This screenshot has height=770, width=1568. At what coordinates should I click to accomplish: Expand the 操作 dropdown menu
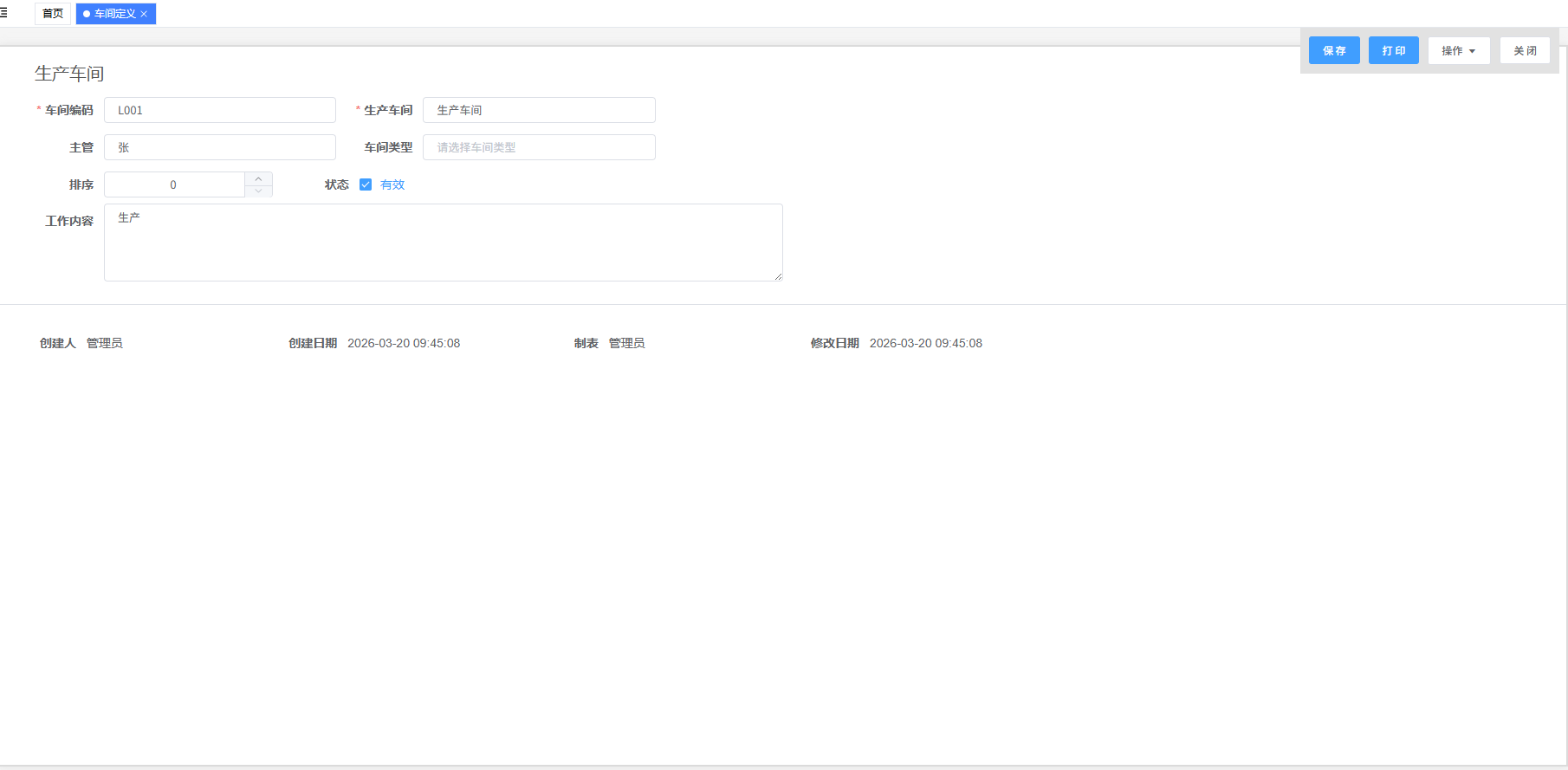point(1459,50)
